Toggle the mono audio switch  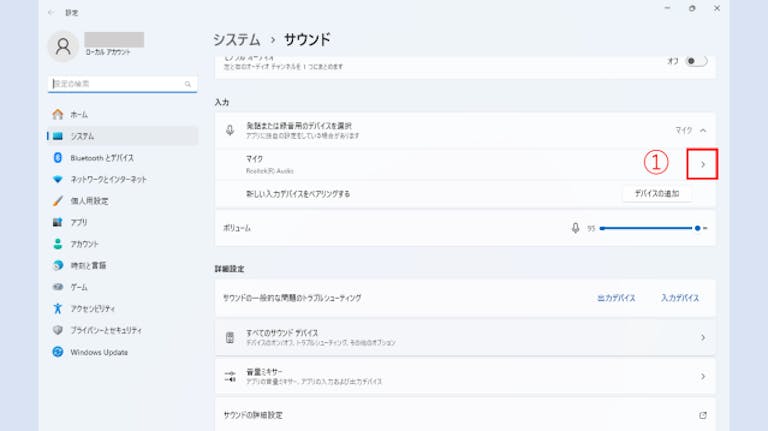coord(696,61)
